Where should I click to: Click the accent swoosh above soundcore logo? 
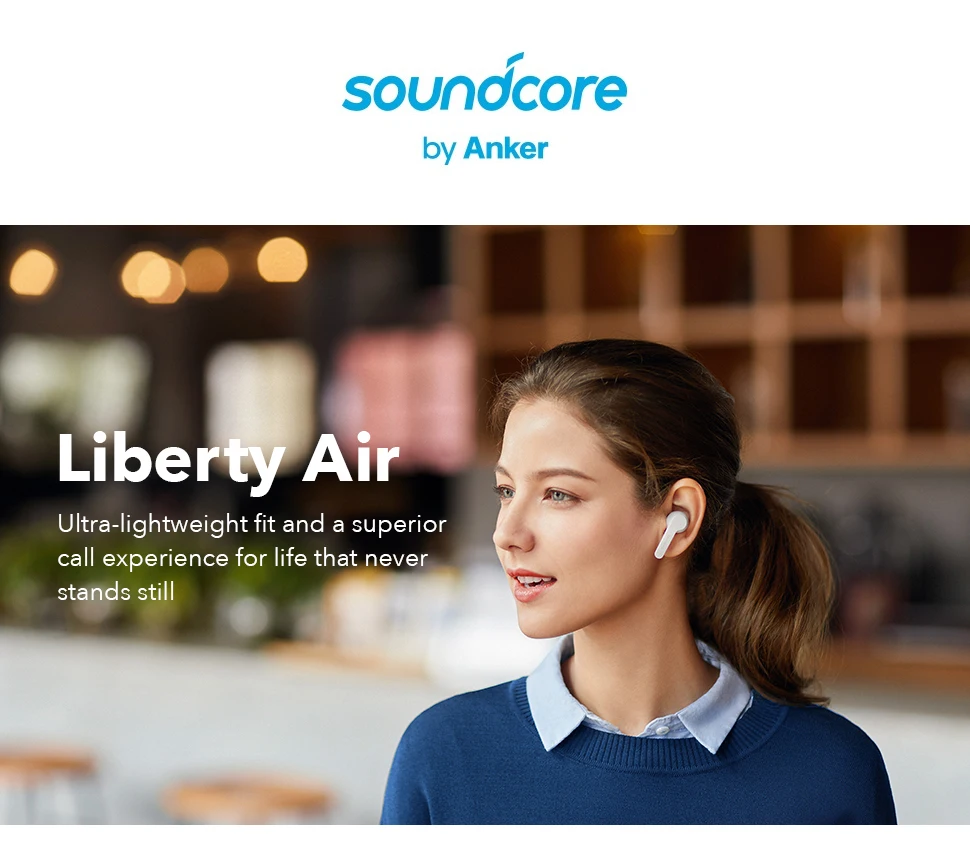click(512, 61)
